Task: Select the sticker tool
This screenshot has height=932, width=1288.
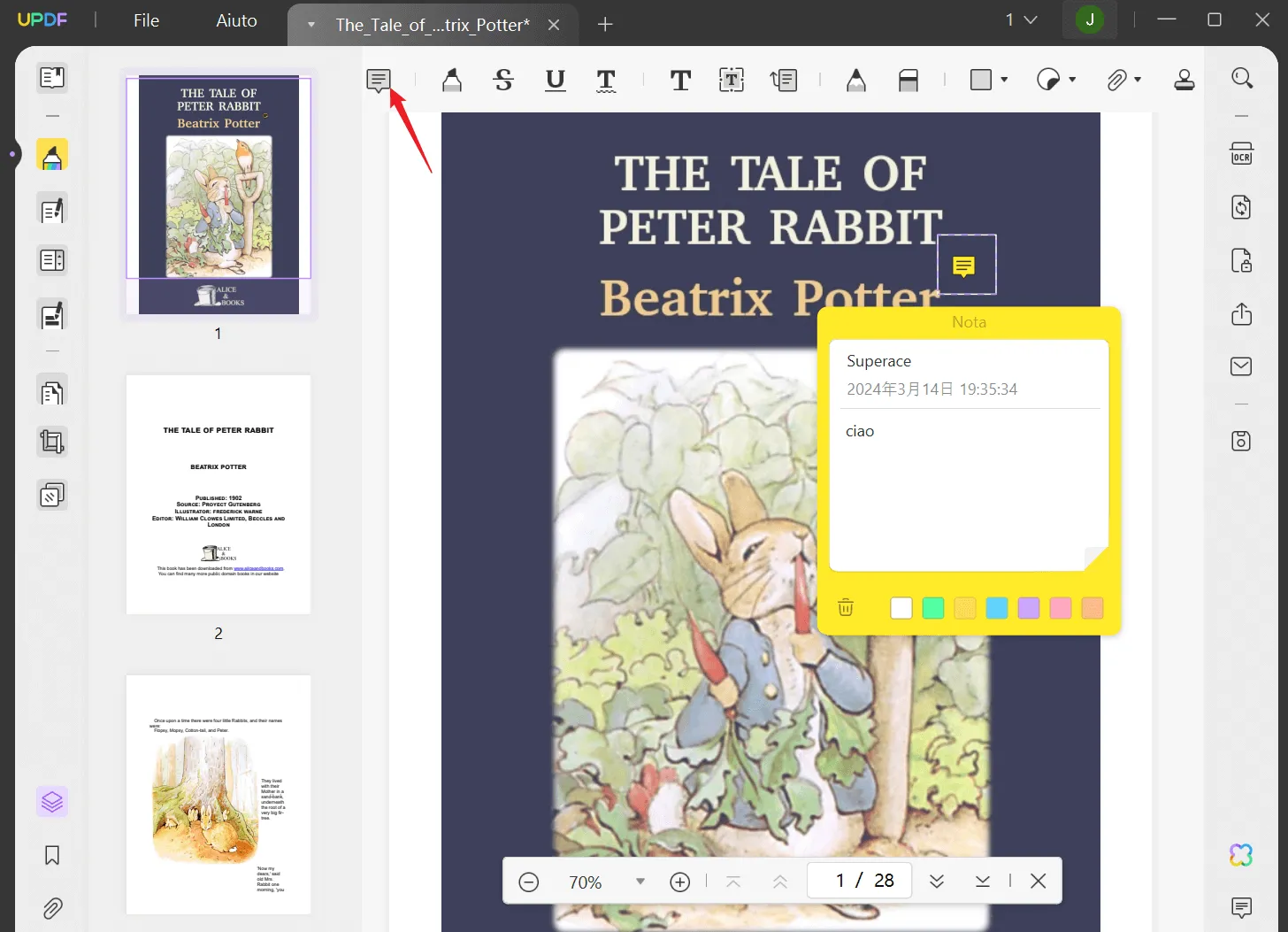Action: [1048, 81]
